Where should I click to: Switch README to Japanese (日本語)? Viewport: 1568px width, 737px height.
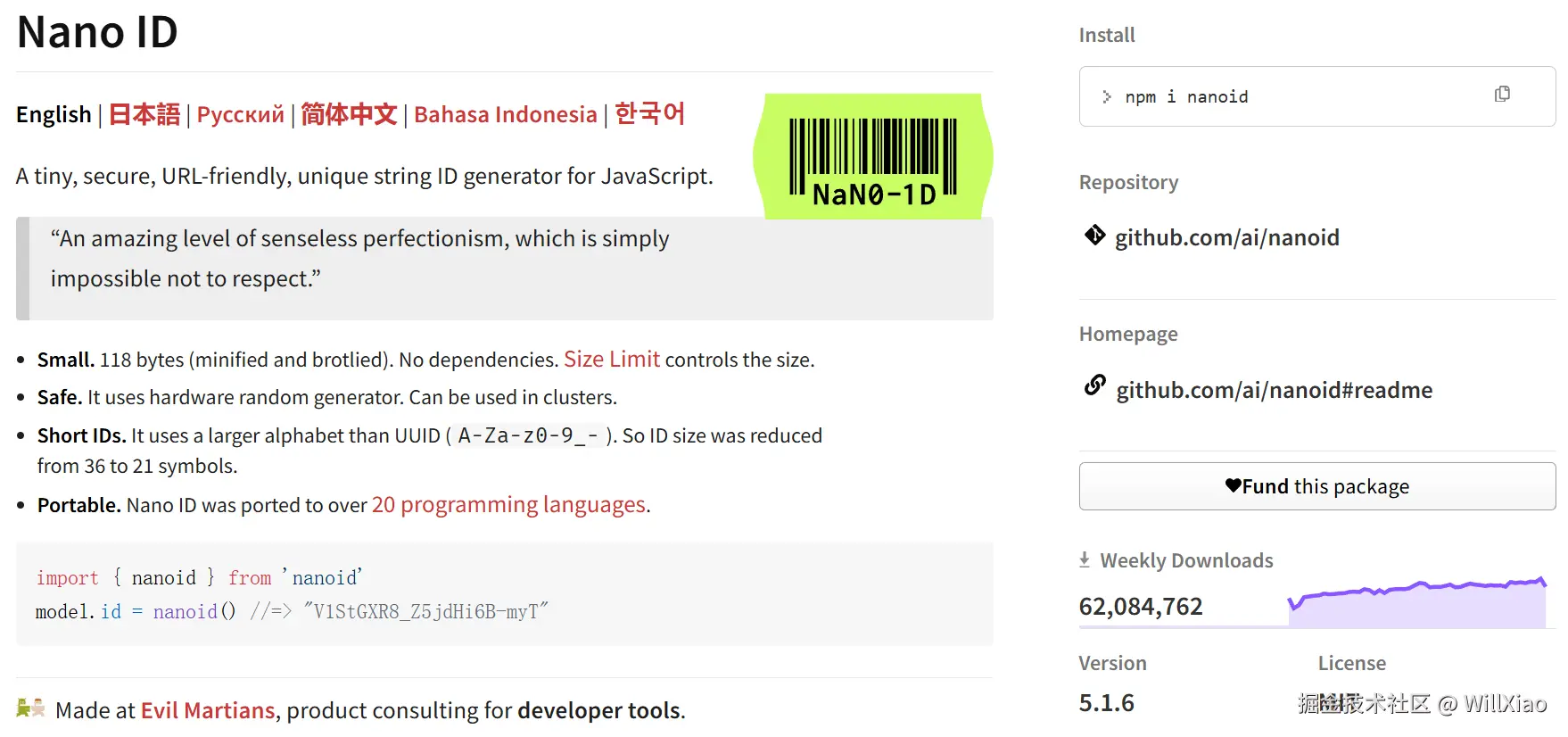click(144, 114)
